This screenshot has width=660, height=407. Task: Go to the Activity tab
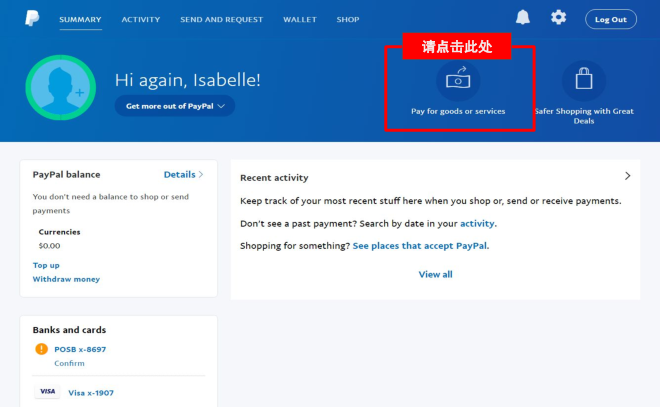141,19
